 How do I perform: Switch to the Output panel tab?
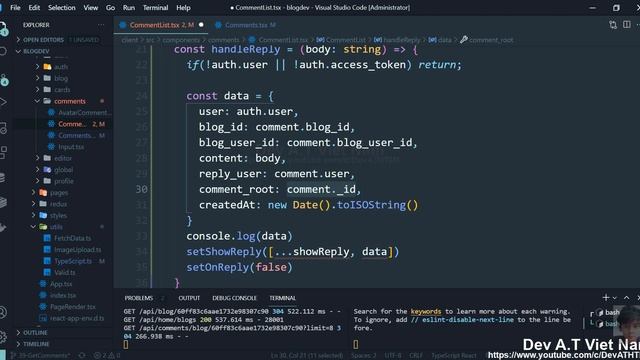[x=189, y=298]
